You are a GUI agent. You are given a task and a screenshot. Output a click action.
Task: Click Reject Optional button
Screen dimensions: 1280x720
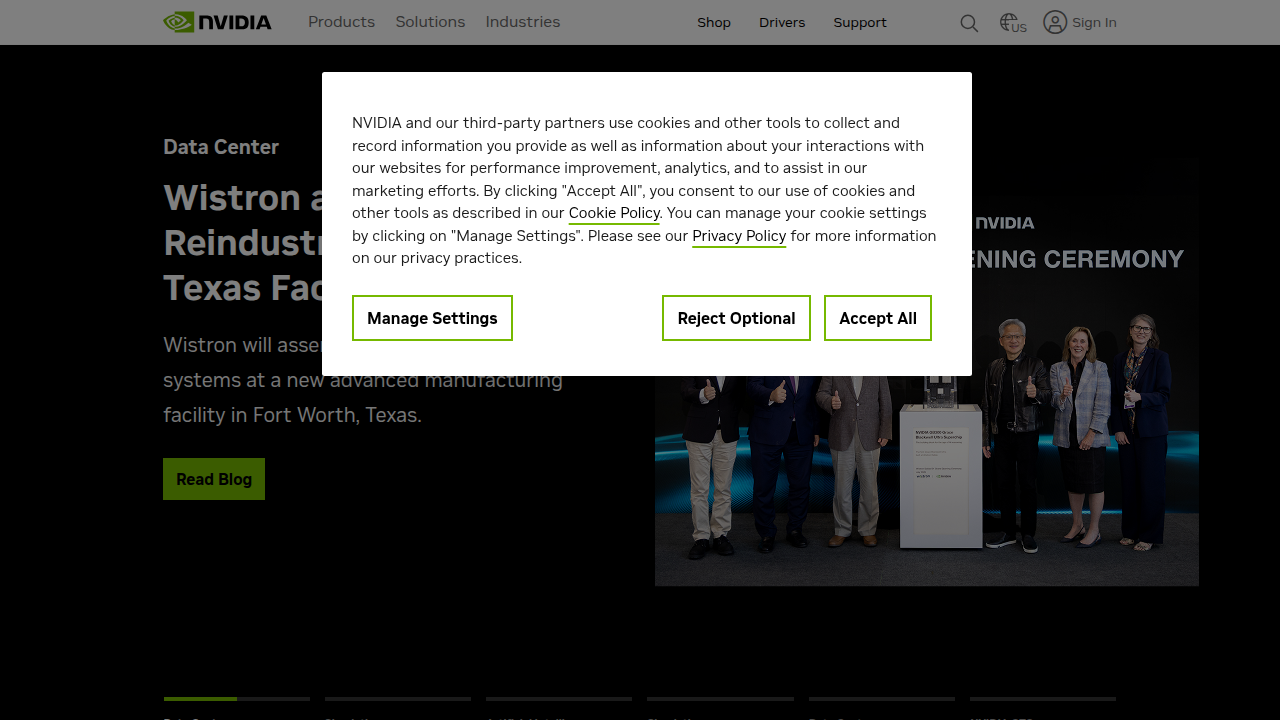(x=736, y=318)
